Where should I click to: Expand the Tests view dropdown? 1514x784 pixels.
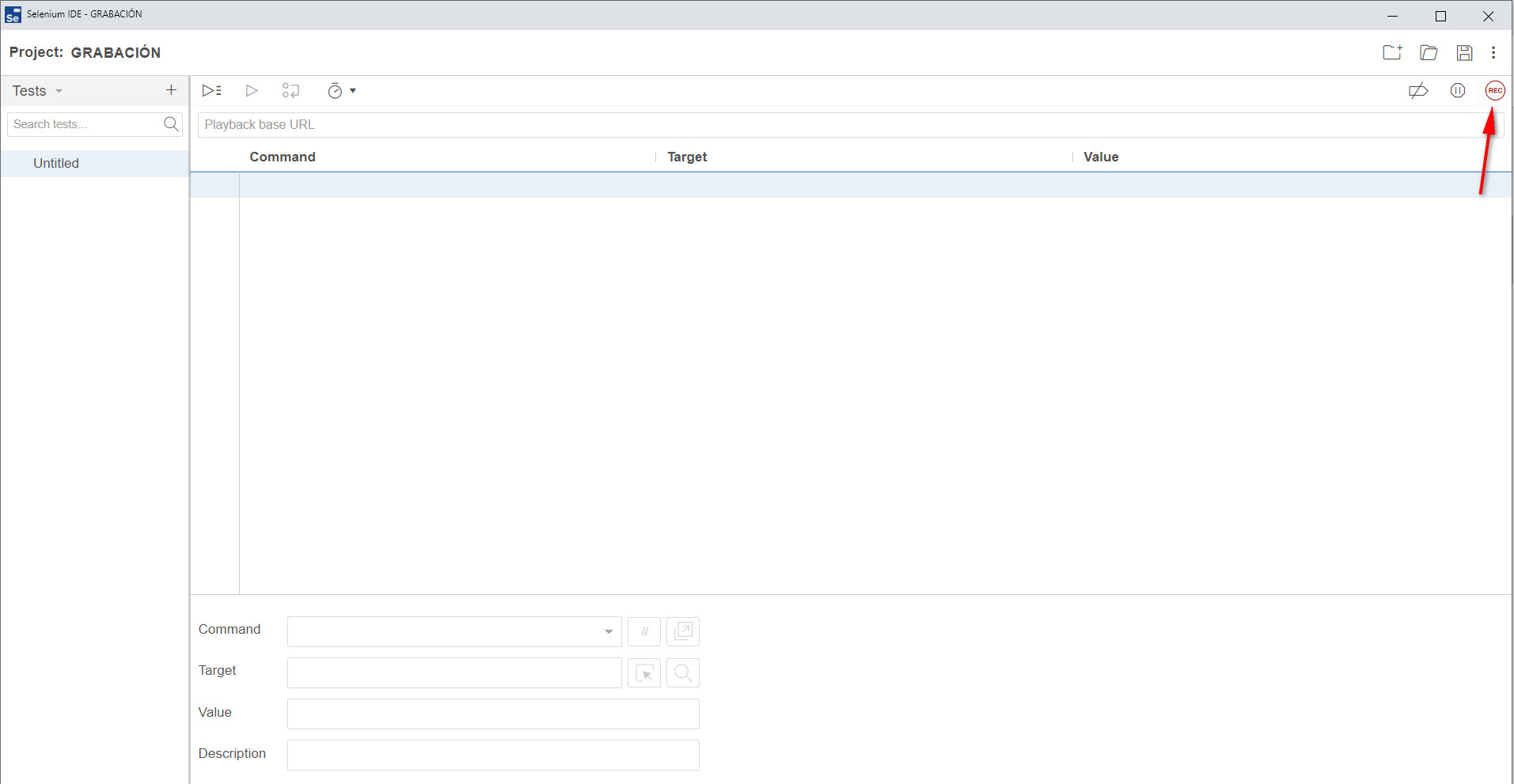(x=37, y=91)
